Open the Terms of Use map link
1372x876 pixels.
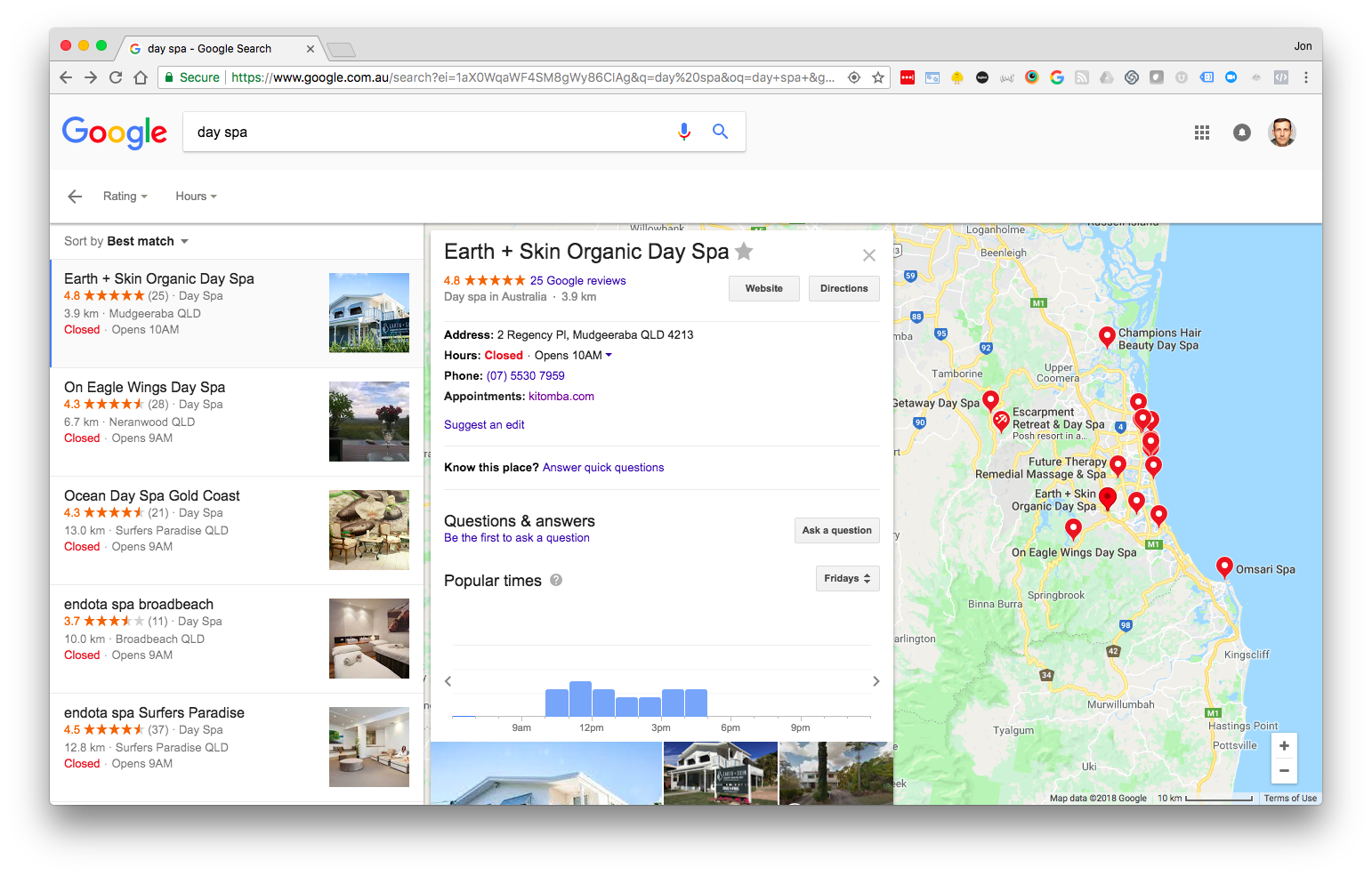(x=1290, y=798)
